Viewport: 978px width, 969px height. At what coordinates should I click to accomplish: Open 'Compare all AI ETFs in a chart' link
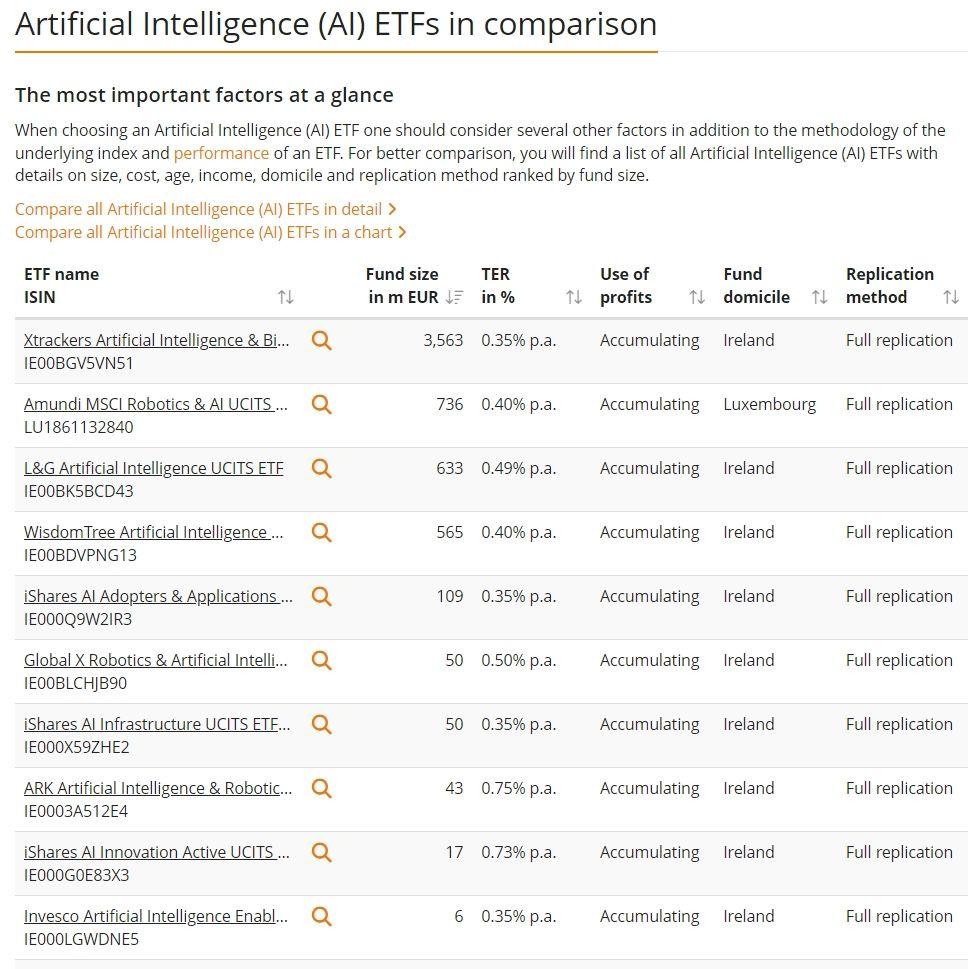211,233
